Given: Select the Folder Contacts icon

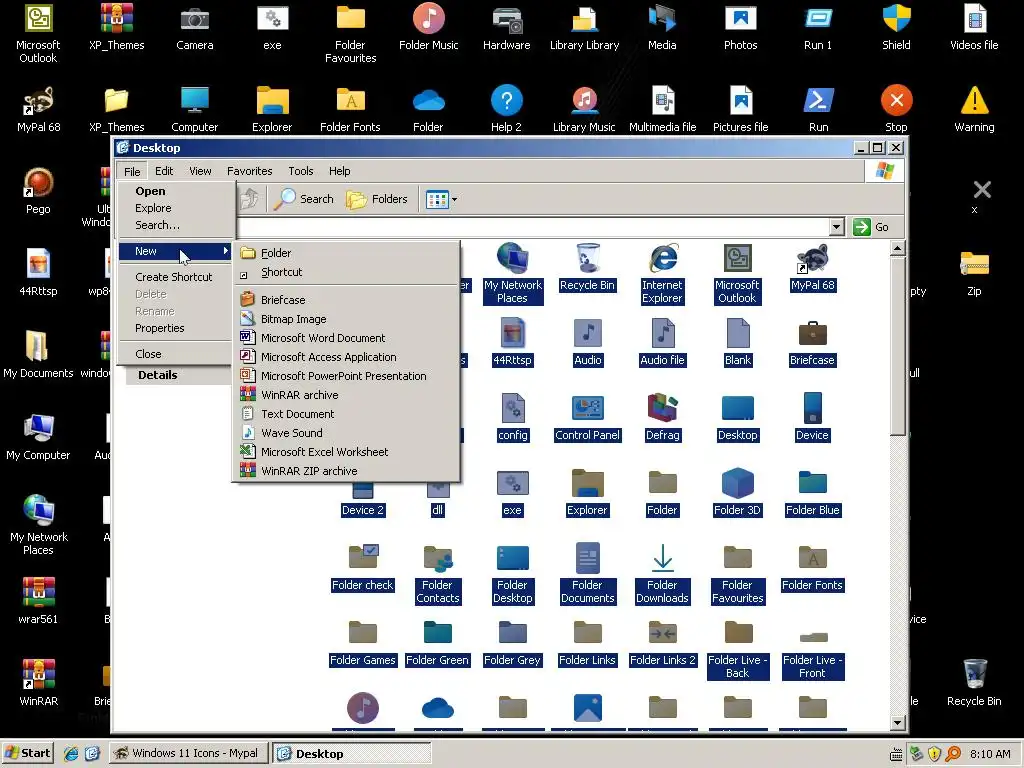Looking at the screenshot, I should tap(438, 574).
